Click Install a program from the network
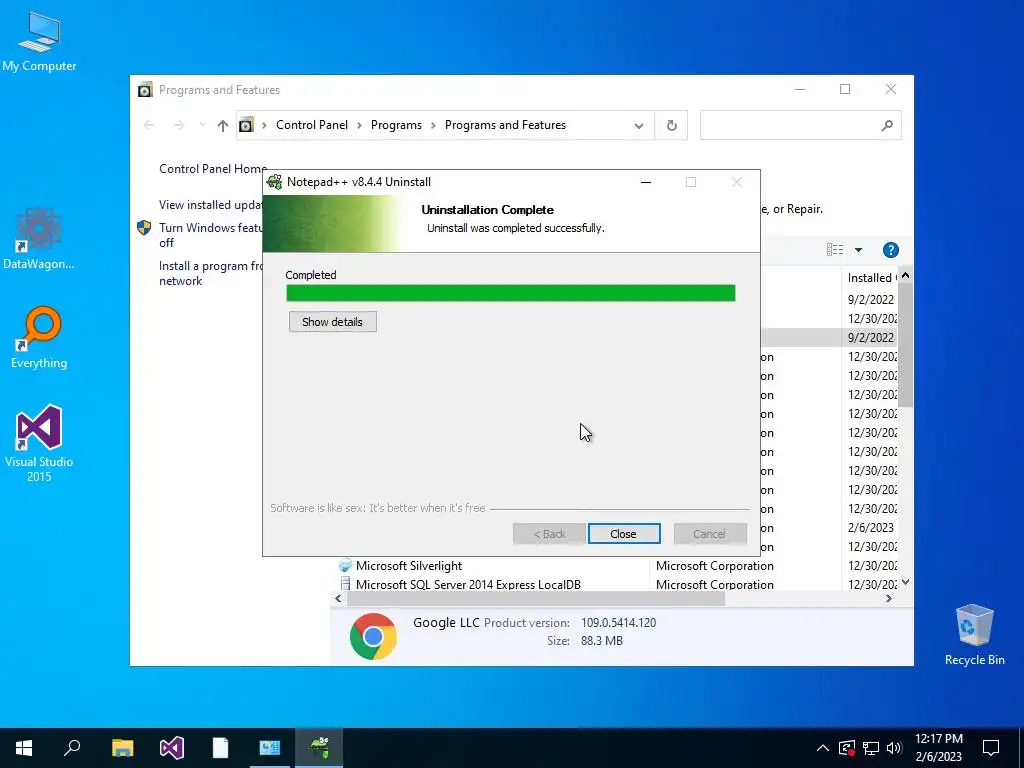 (210, 273)
